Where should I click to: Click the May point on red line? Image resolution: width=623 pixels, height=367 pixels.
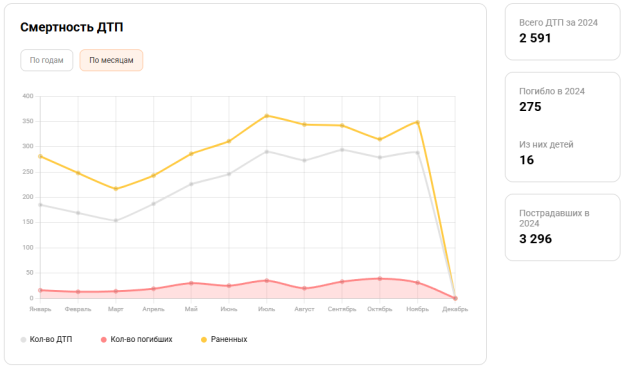pos(191,283)
